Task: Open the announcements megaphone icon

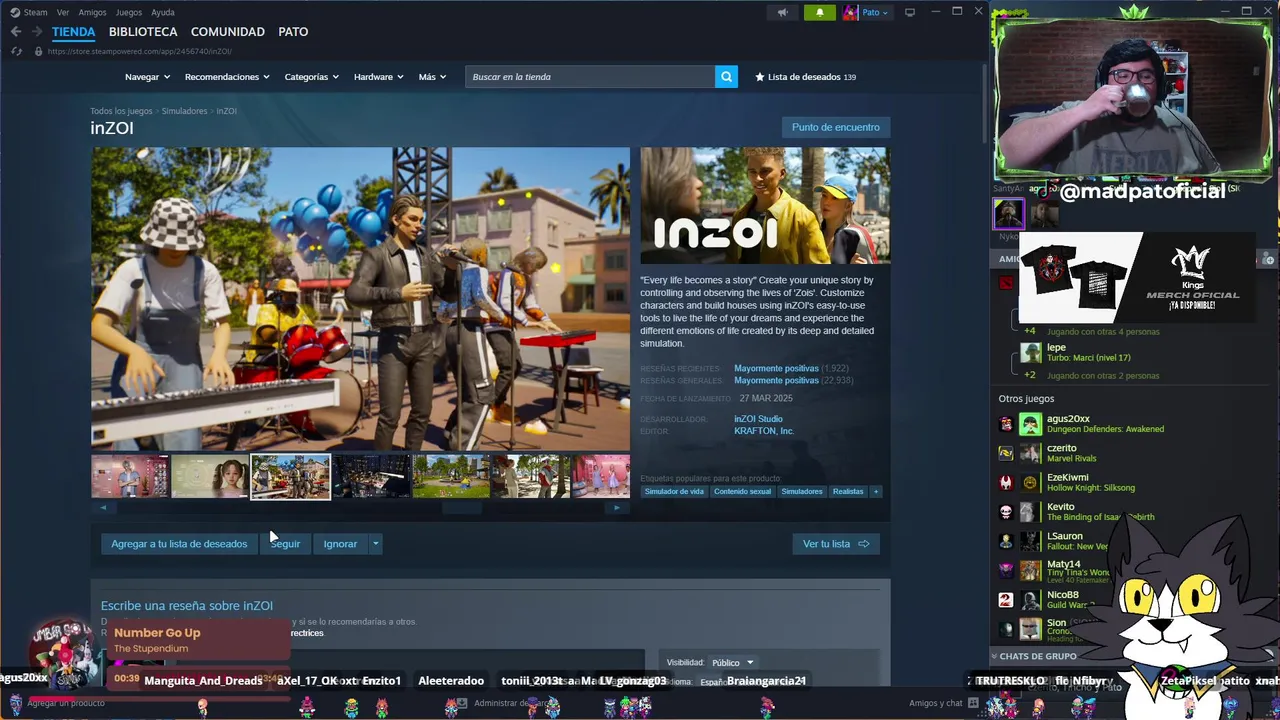Action: click(783, 12)
